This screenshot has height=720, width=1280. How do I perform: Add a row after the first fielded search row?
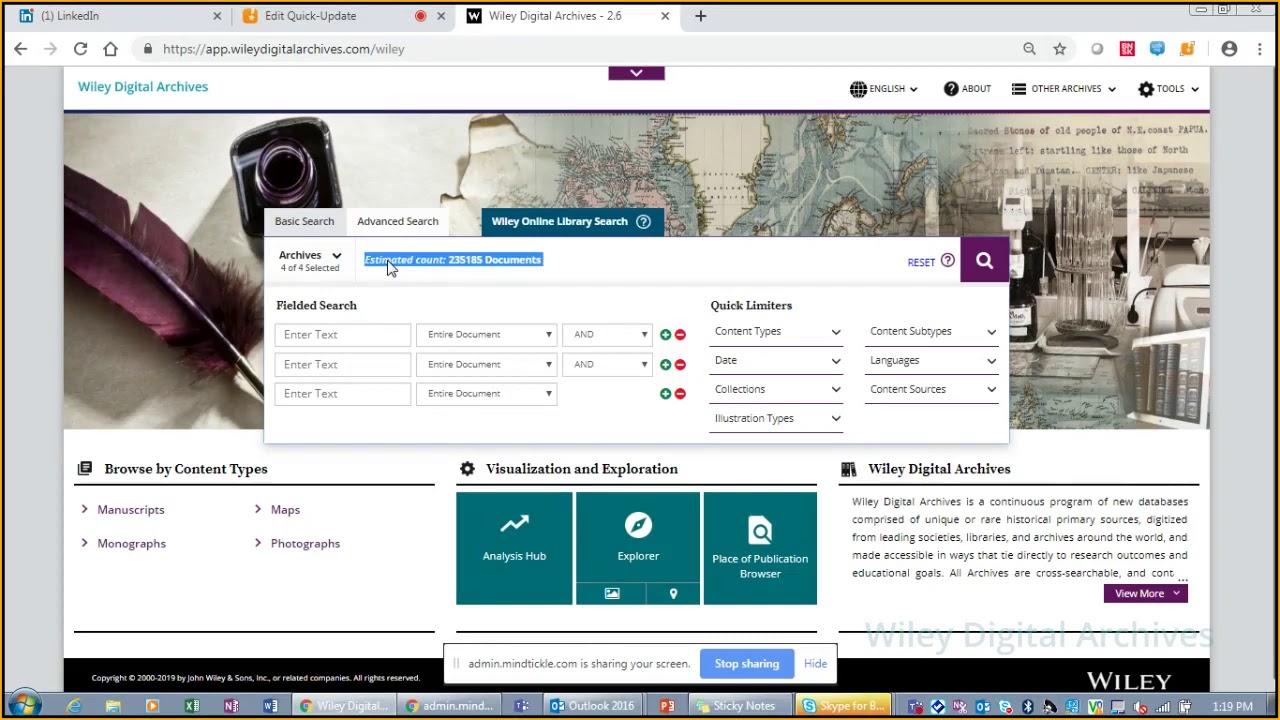point(665,335)
